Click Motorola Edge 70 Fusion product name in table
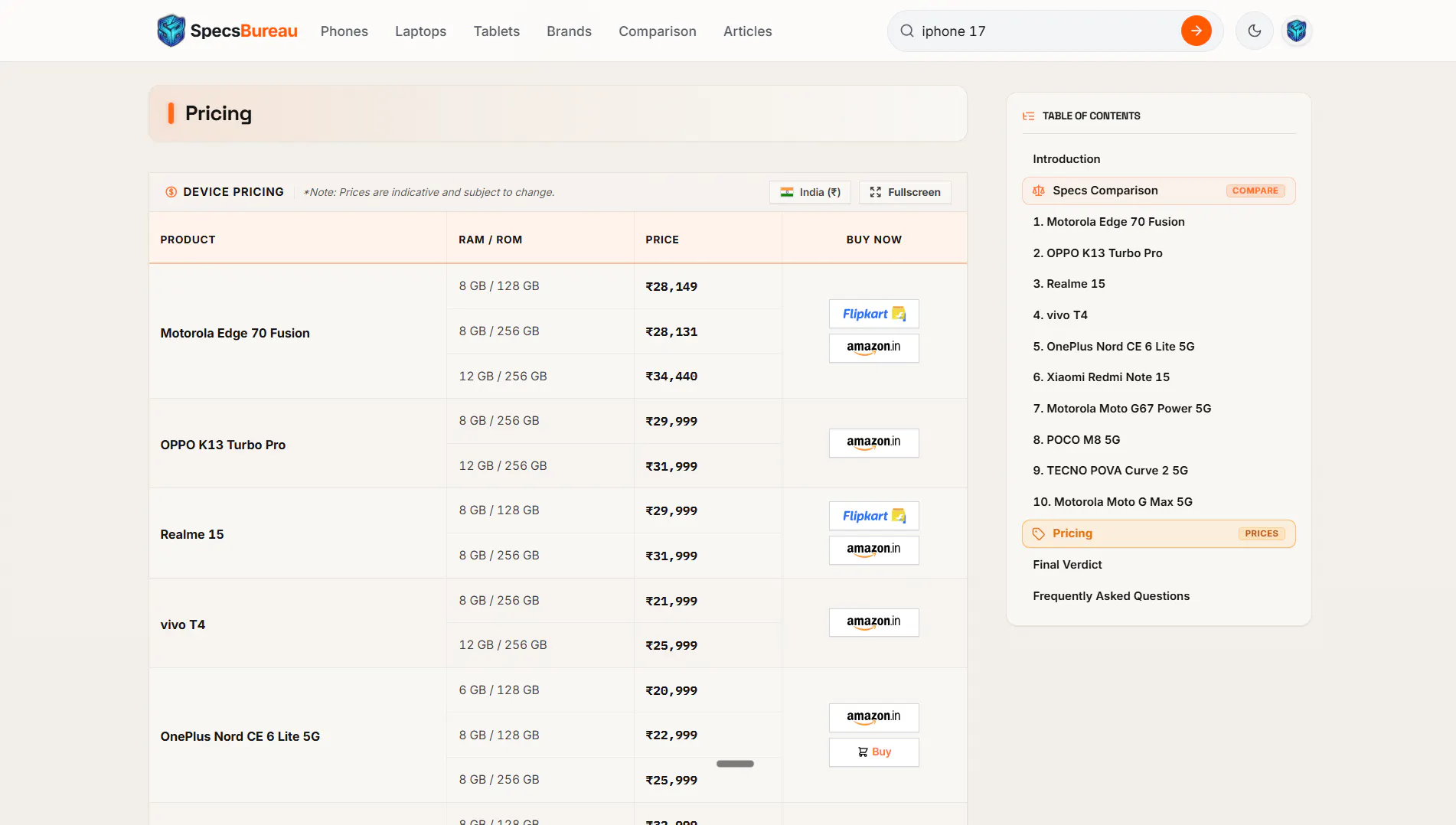This screenshot has height=825, width=1456. click(235, 333)
